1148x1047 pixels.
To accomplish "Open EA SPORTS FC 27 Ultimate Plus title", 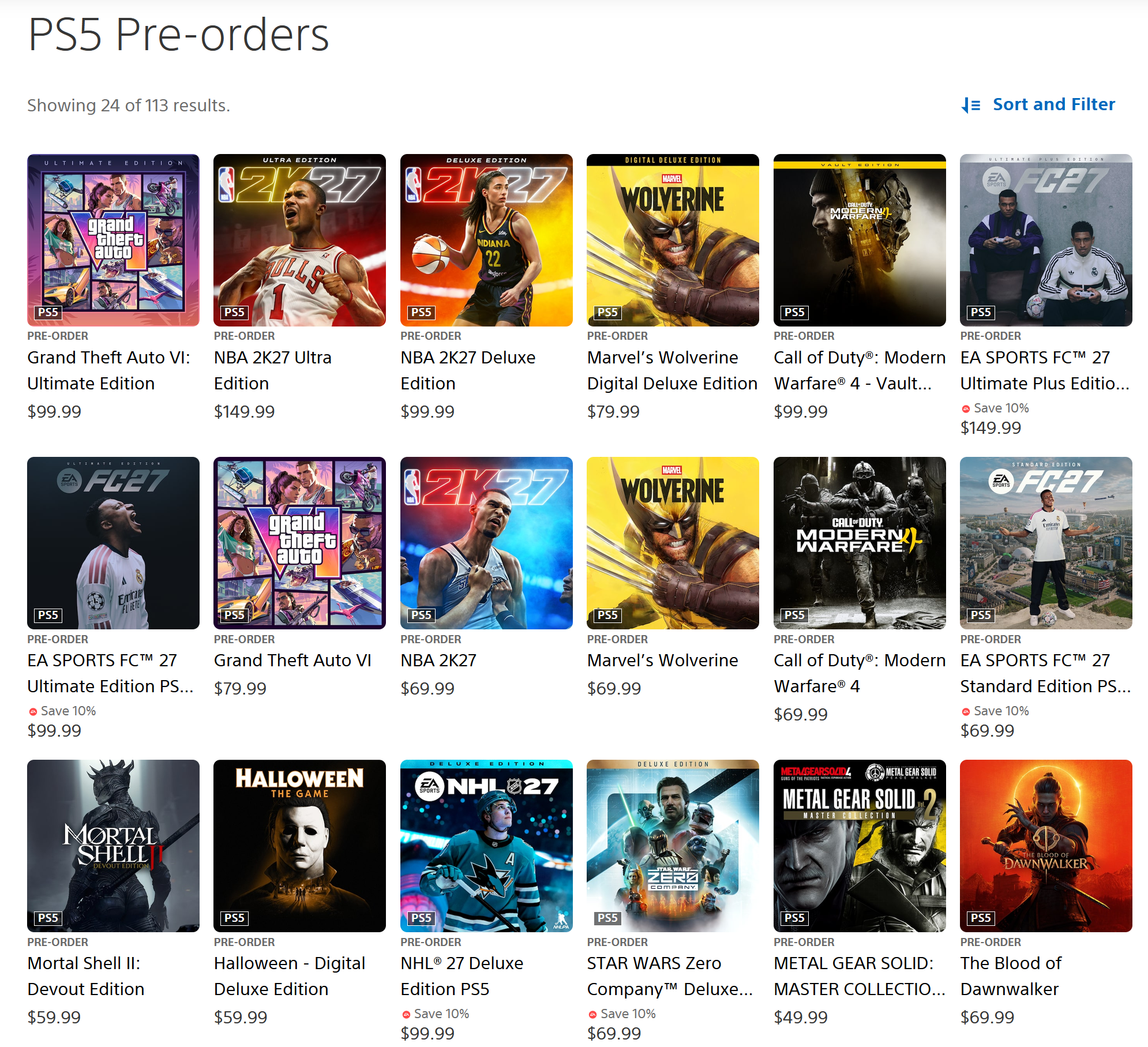I will click(x=1045, y=370).
